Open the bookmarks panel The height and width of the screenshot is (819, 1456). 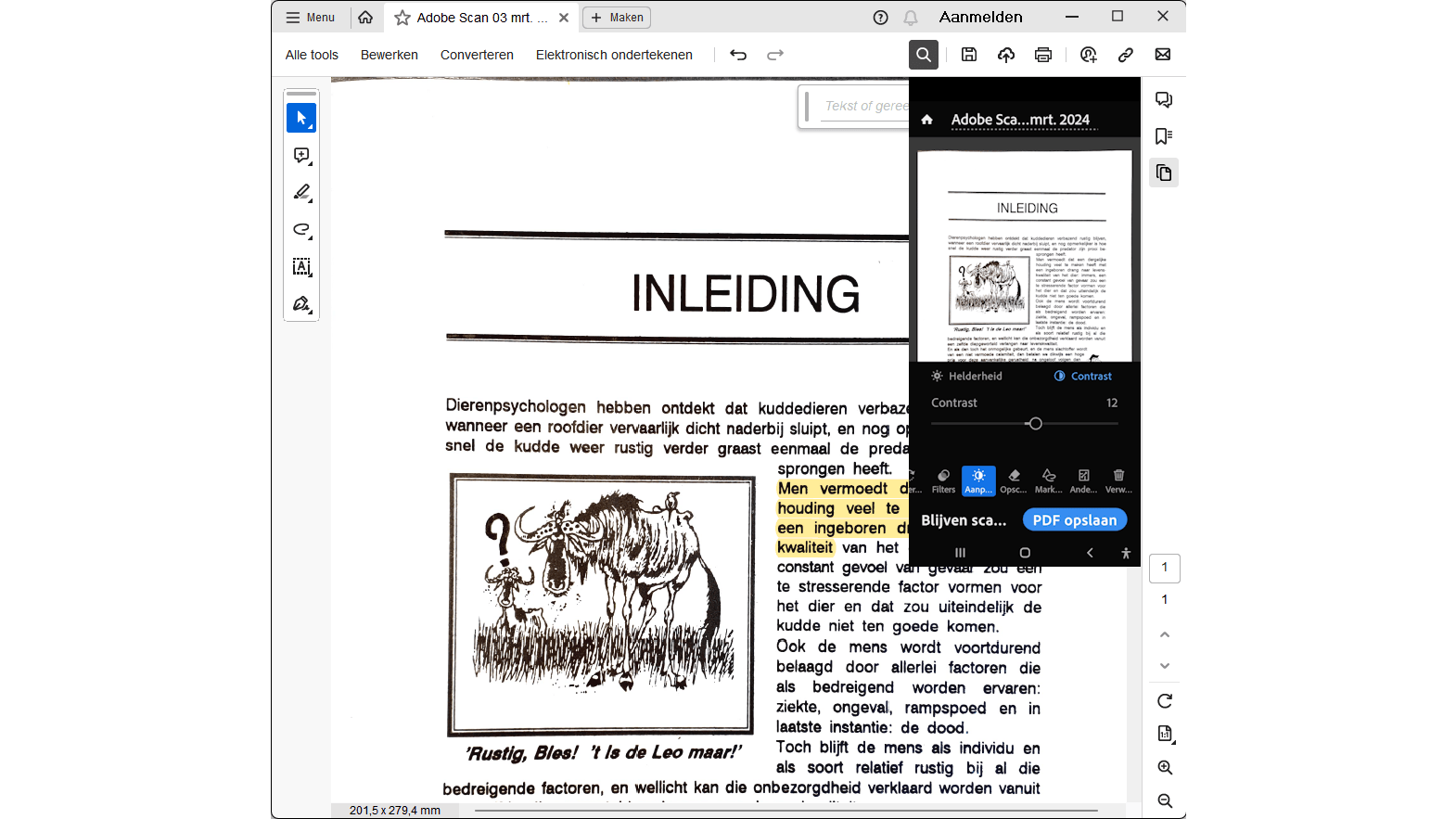point(1164,136)
